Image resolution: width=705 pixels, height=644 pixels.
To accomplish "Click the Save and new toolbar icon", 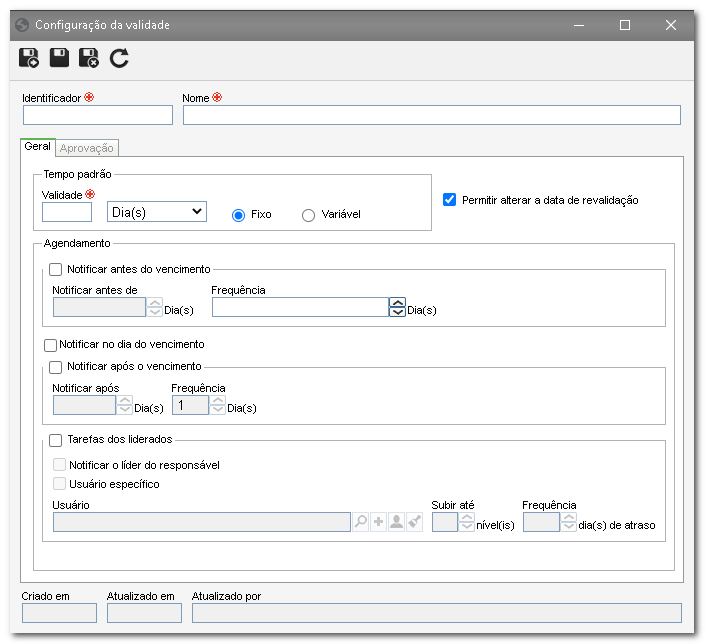I will pos(29,58).
